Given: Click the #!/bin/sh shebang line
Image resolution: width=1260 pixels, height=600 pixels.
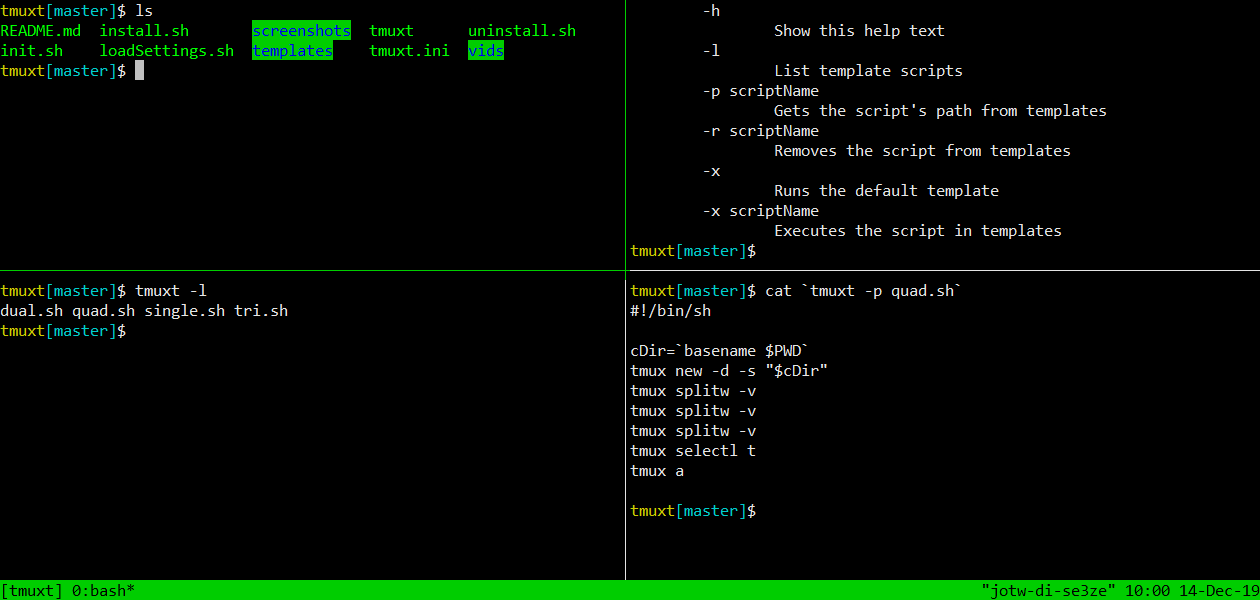Looking at the screenshot, I should coord(671,311).
